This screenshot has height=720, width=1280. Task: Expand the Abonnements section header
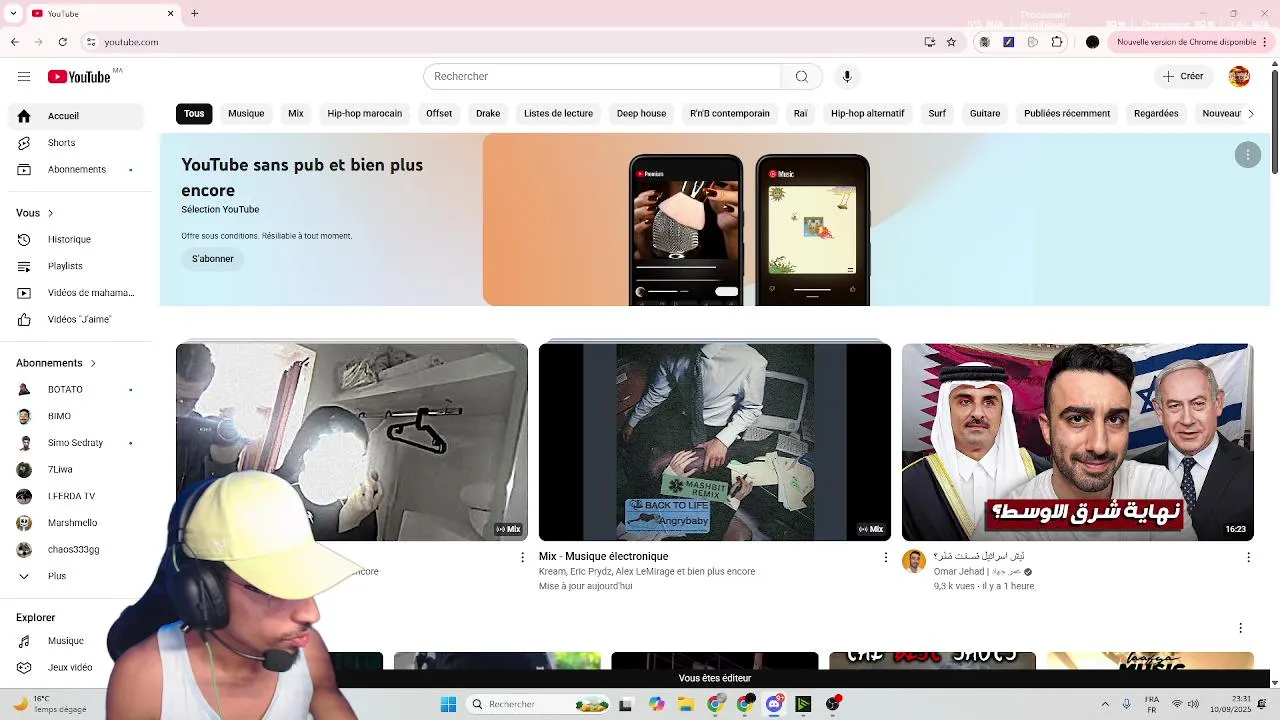(x=56, y=363)
